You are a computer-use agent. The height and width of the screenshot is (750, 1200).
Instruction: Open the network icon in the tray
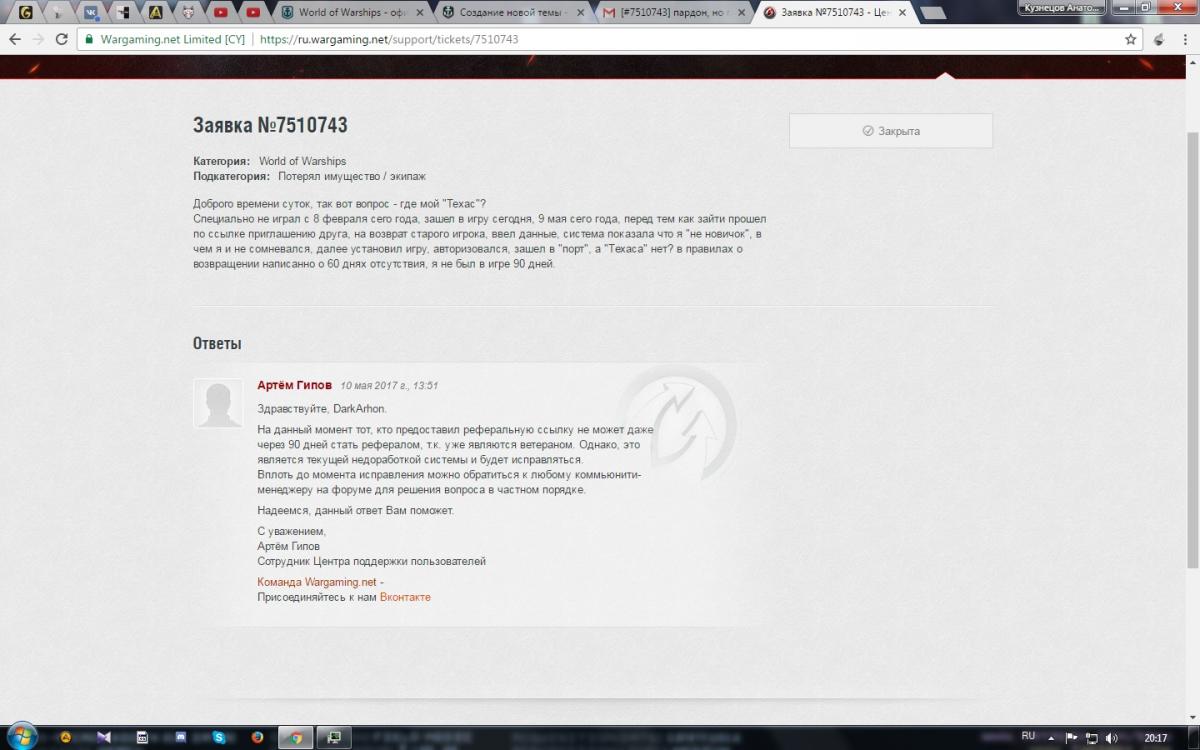pyautogui.click(x=1091, y=738)
